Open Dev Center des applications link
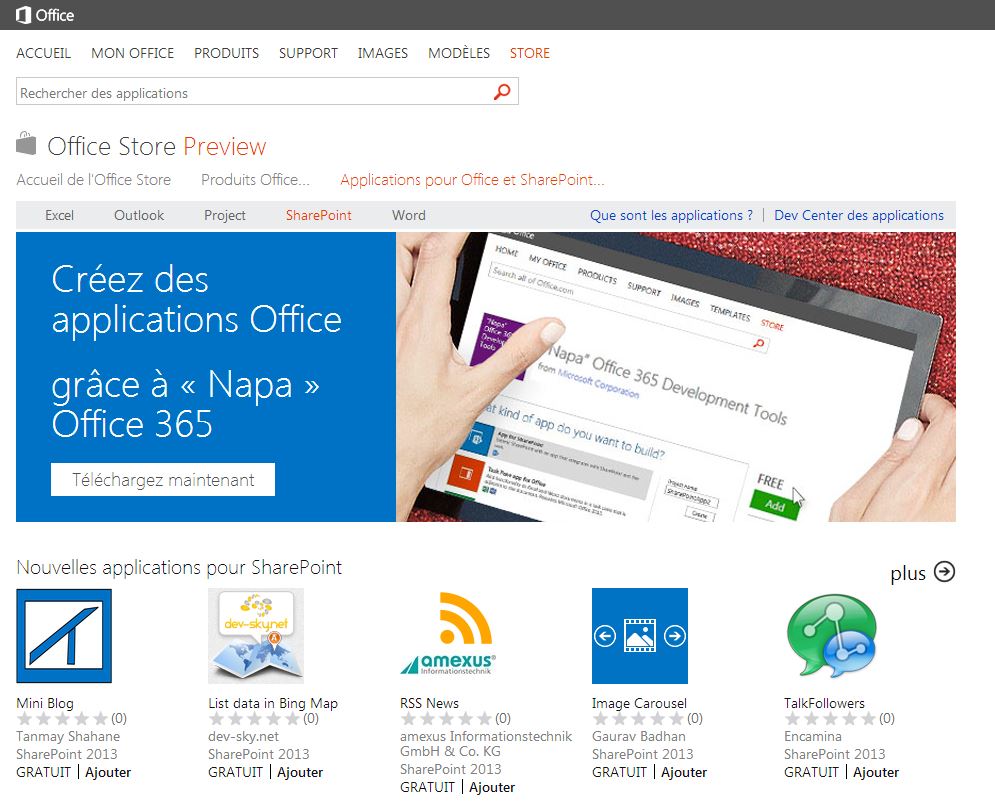This screenshot has height=812, width=995. pos(858,215)
